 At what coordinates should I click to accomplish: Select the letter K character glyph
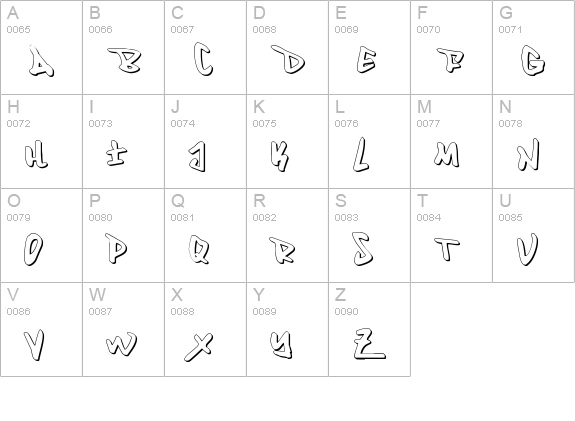click(288, 141)
